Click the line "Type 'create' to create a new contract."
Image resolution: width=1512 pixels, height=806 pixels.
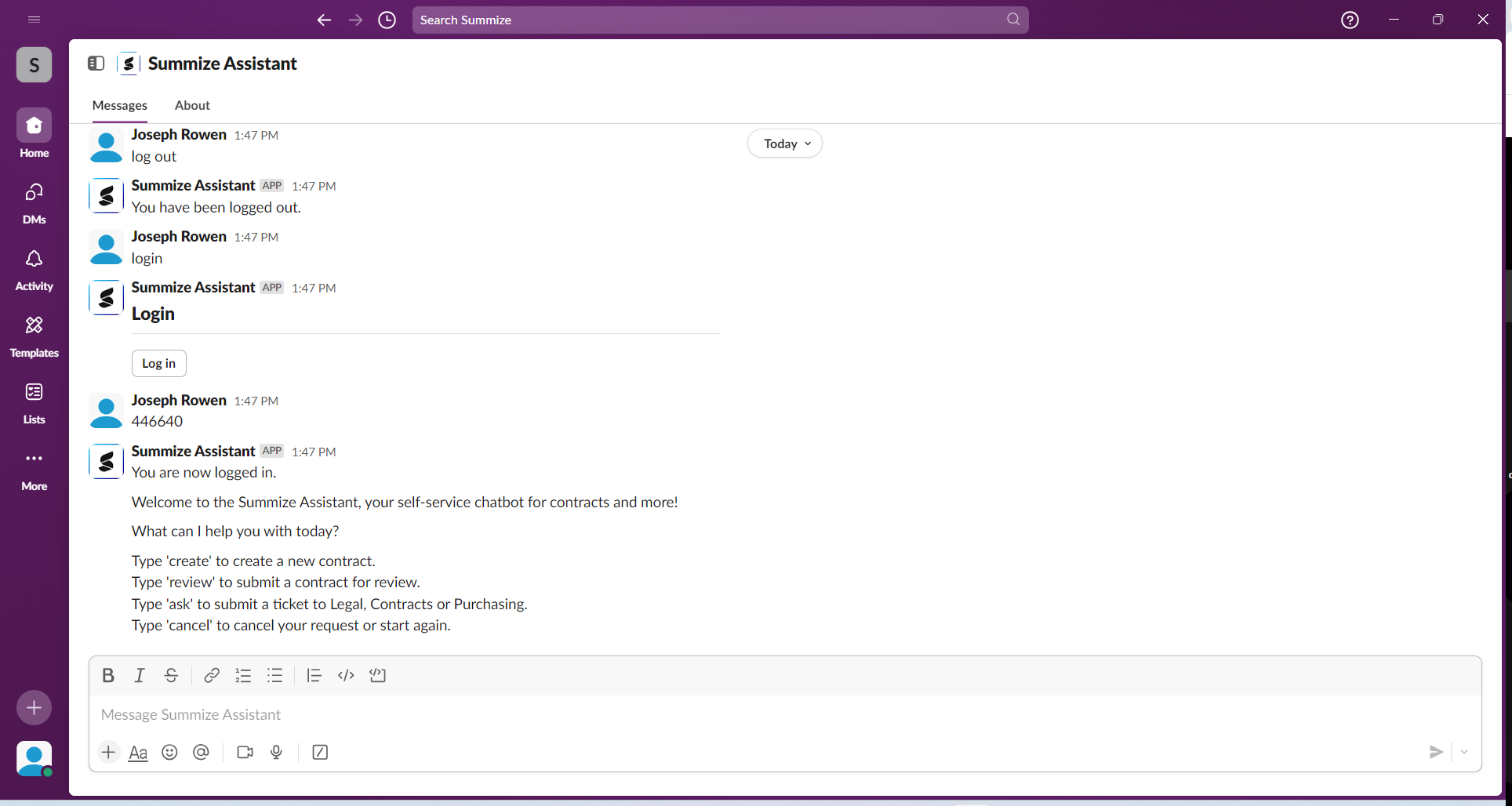(253, 561)
